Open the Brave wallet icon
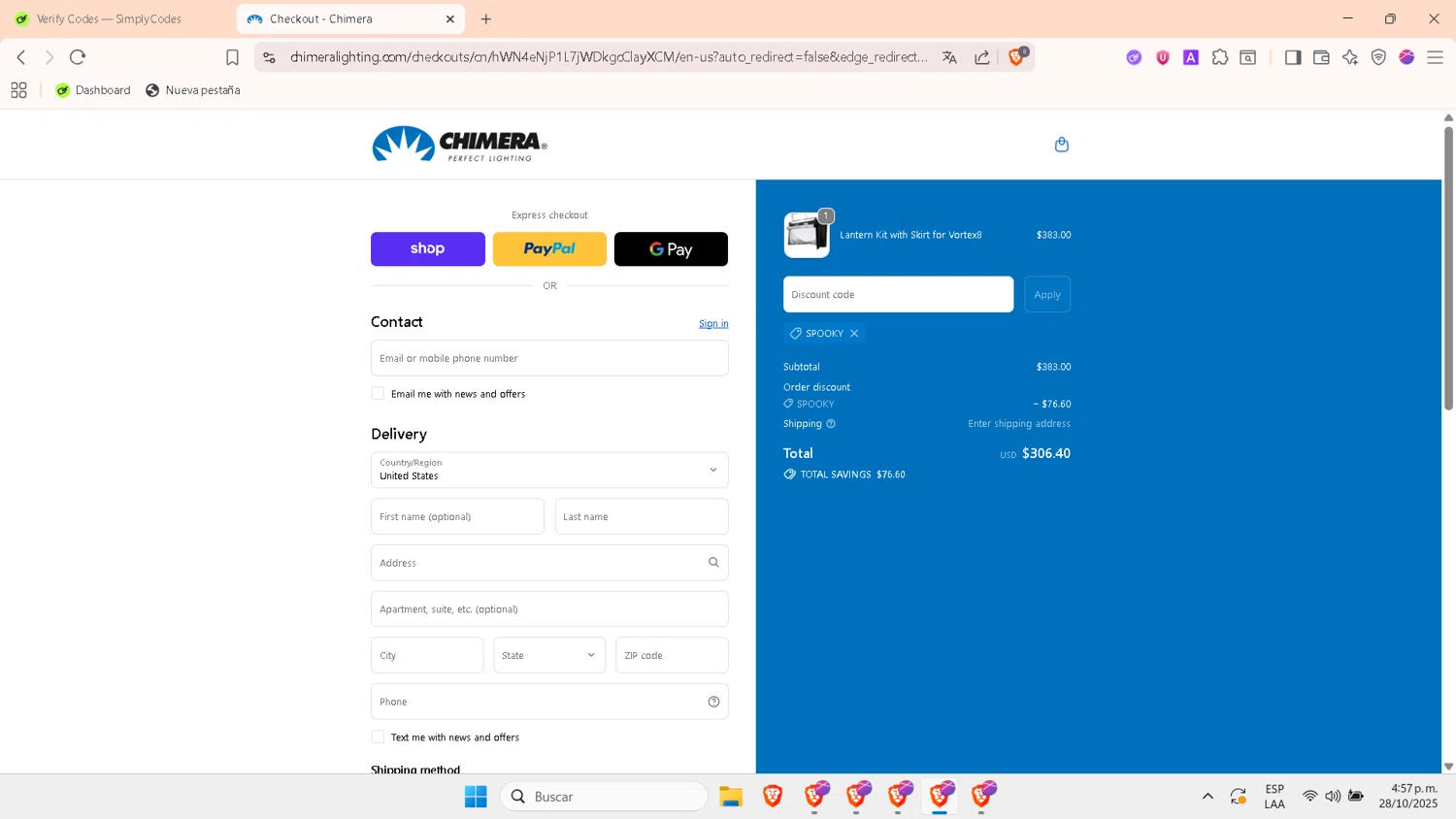 (x=1321, y=57)
